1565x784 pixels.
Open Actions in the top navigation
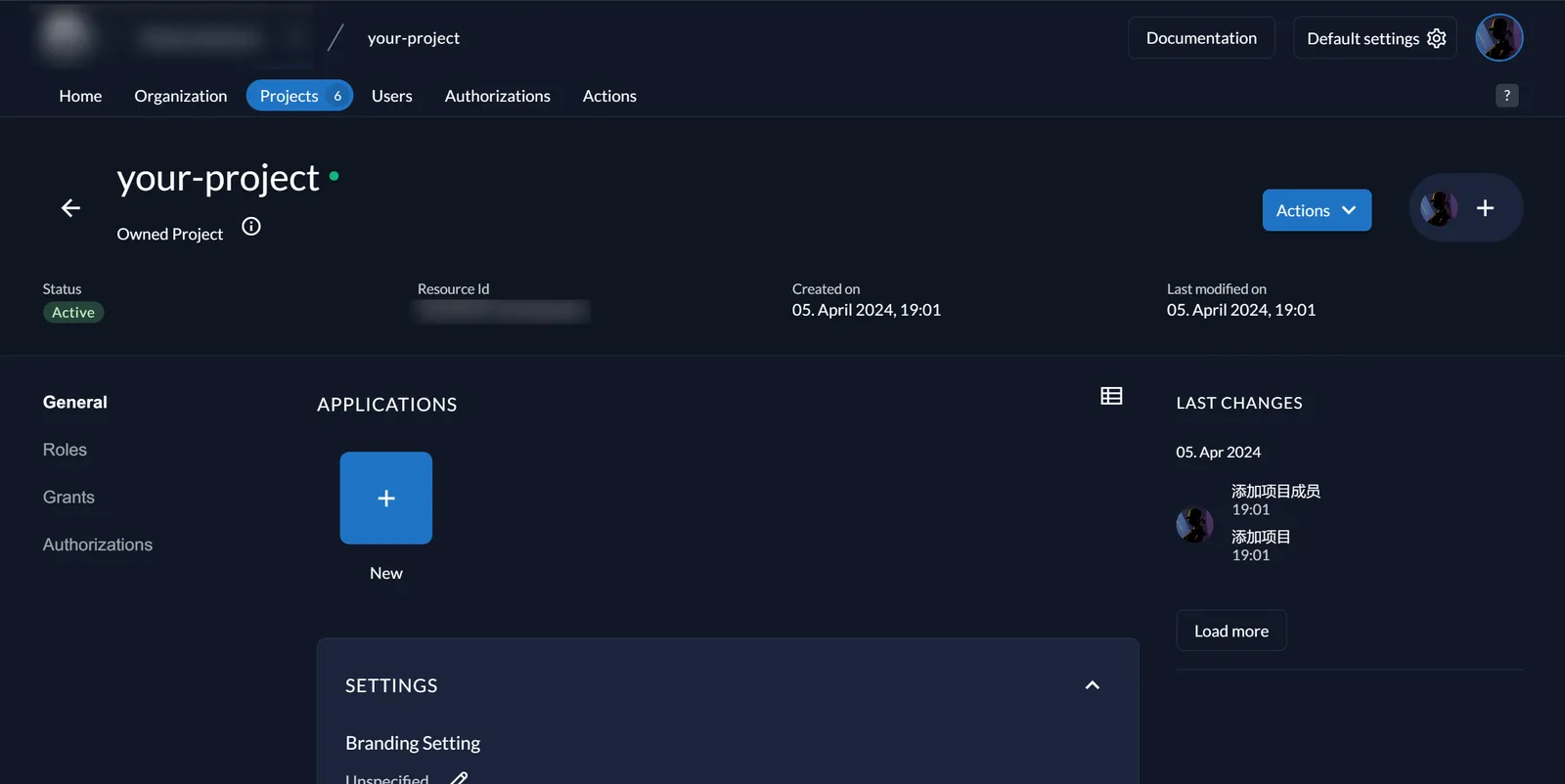coord(609,96)
